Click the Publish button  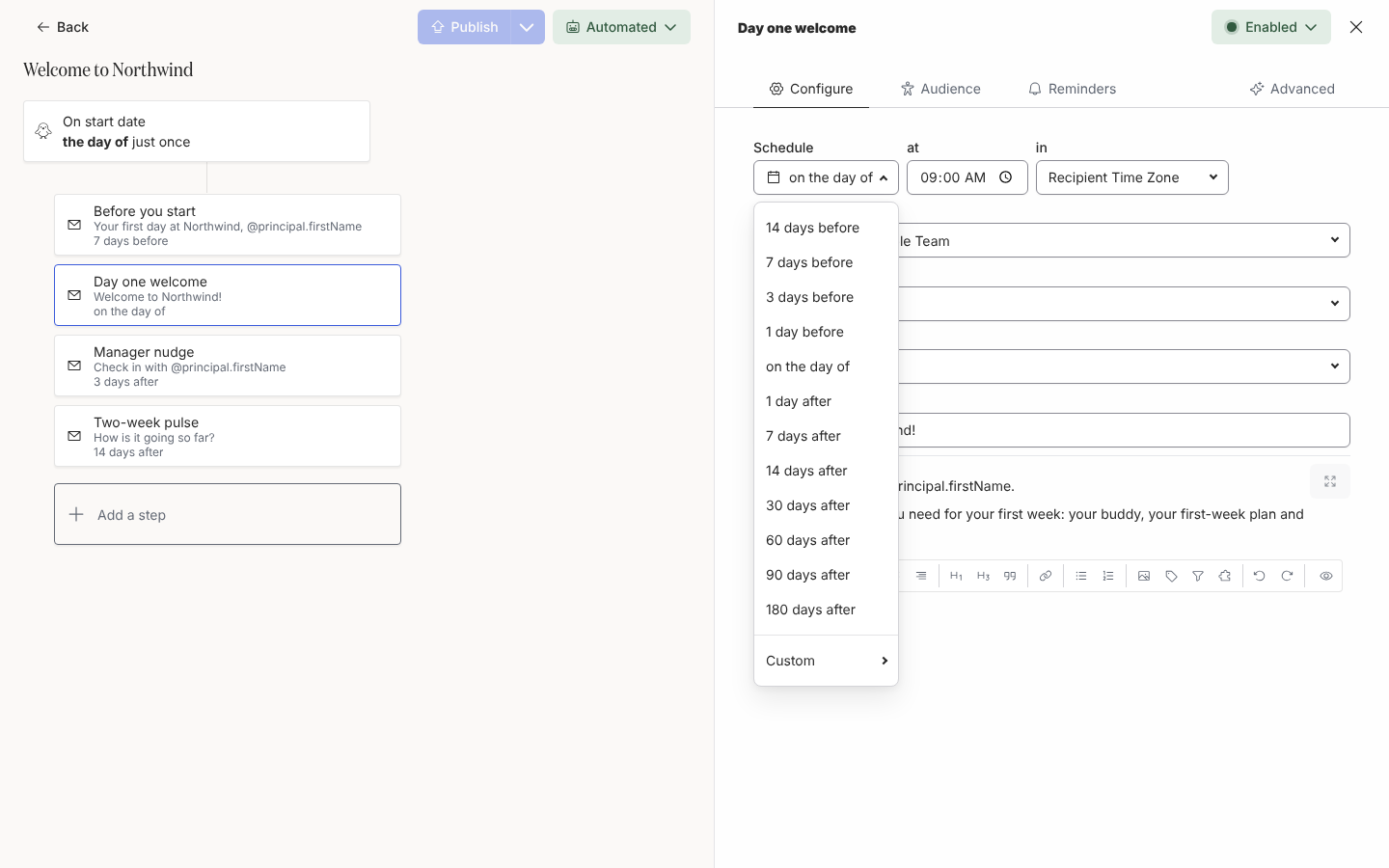[464, 27]
